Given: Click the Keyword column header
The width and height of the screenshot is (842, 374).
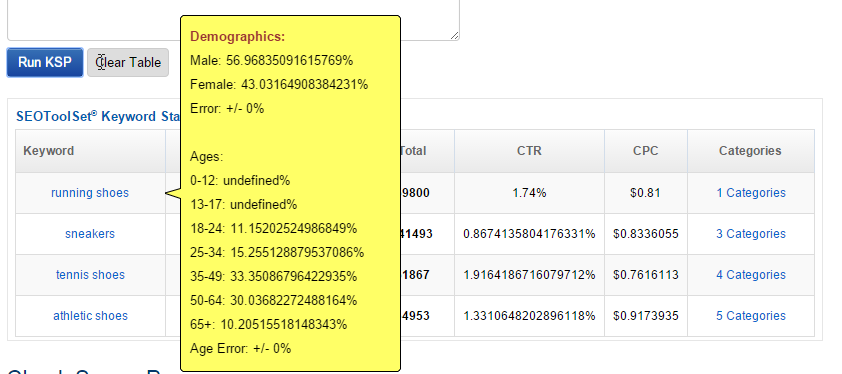Looking at the screenshot, I should click(x=90, y=151).
